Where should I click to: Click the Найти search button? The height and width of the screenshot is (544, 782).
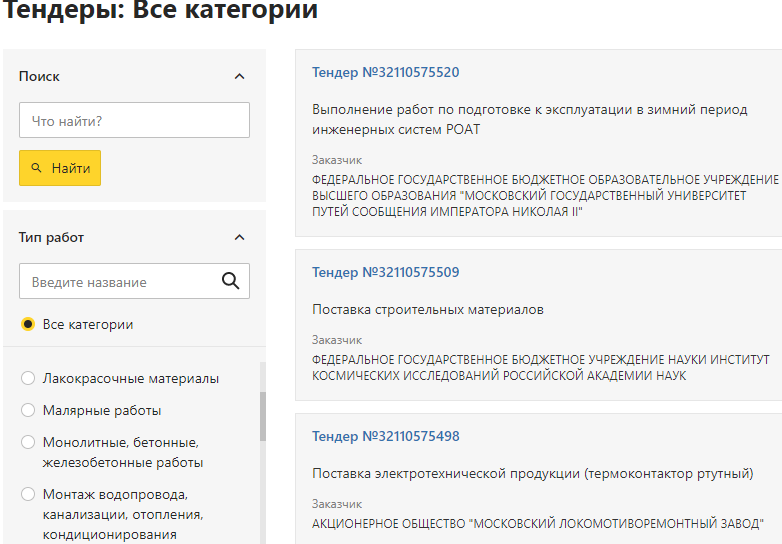point(60,168)
